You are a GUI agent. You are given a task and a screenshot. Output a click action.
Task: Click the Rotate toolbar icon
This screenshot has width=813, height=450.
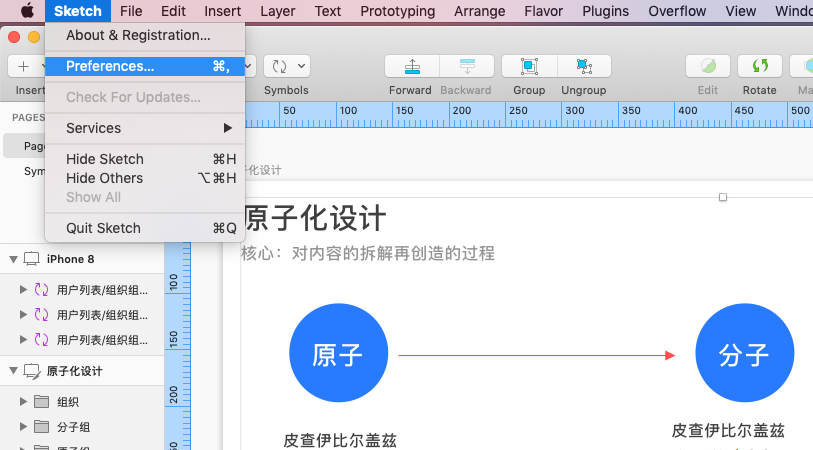point(760,66)
